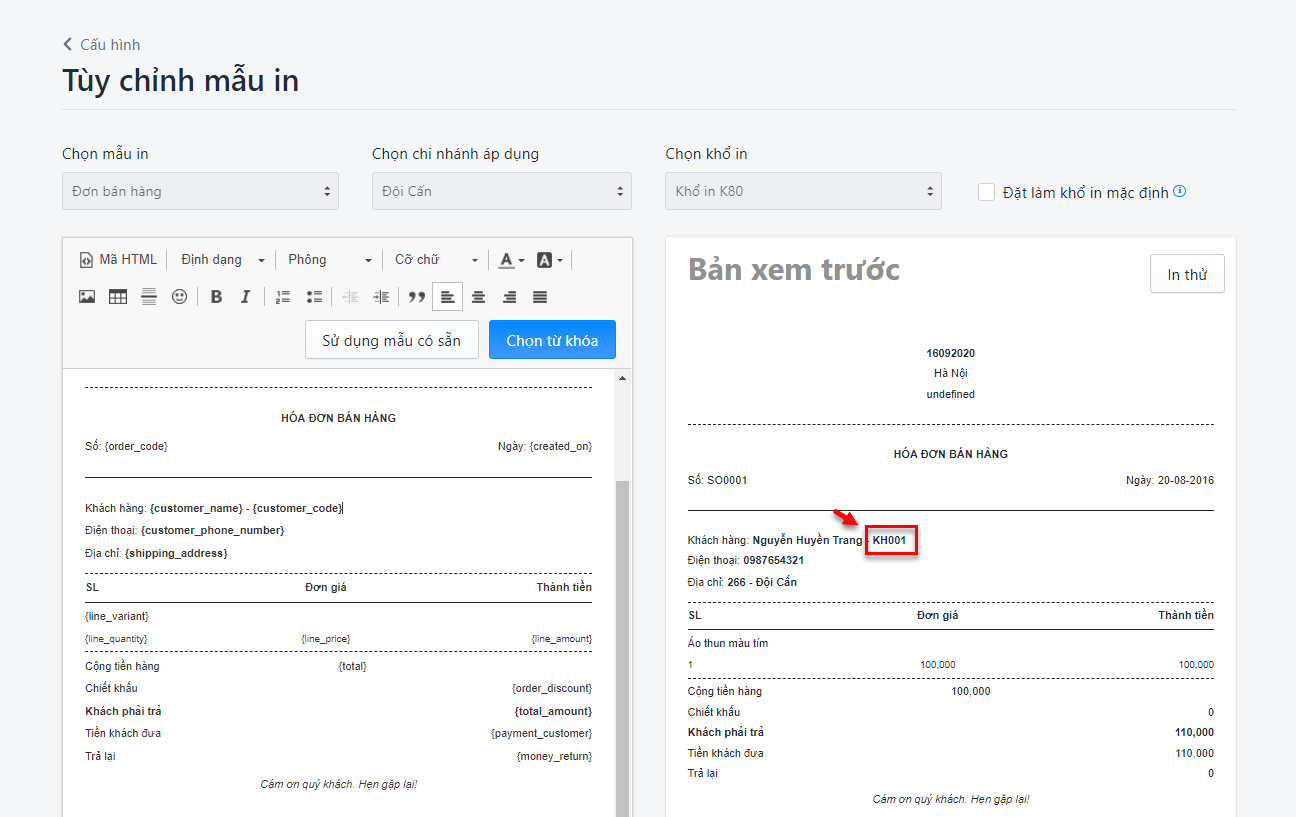Expand the "Chọn chi nhánh áp dụng" dropdown
Image resolution: width=1296 pixels, height=817 pixels.
point(501,191)
